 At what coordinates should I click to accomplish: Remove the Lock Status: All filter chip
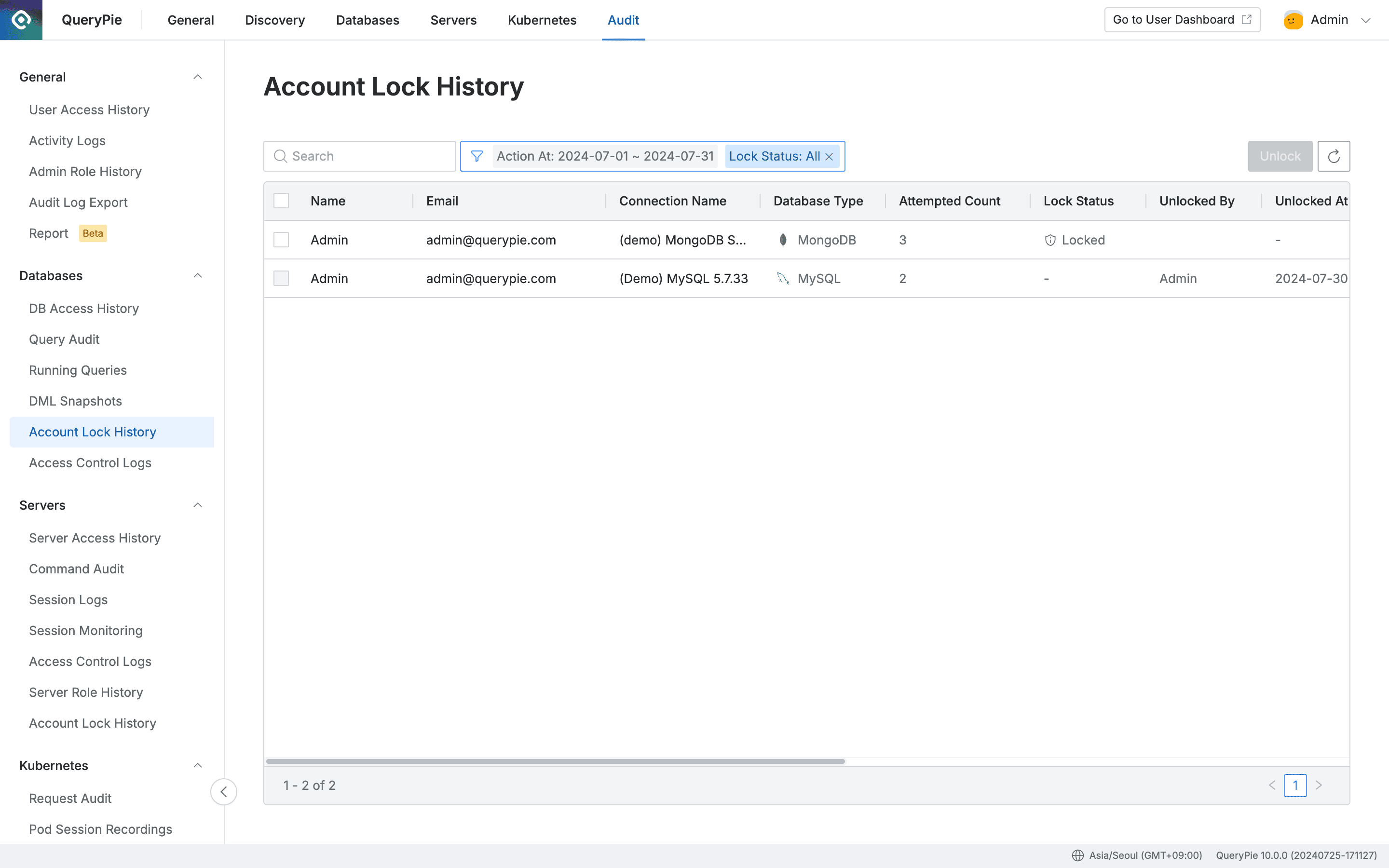[830, 156]
